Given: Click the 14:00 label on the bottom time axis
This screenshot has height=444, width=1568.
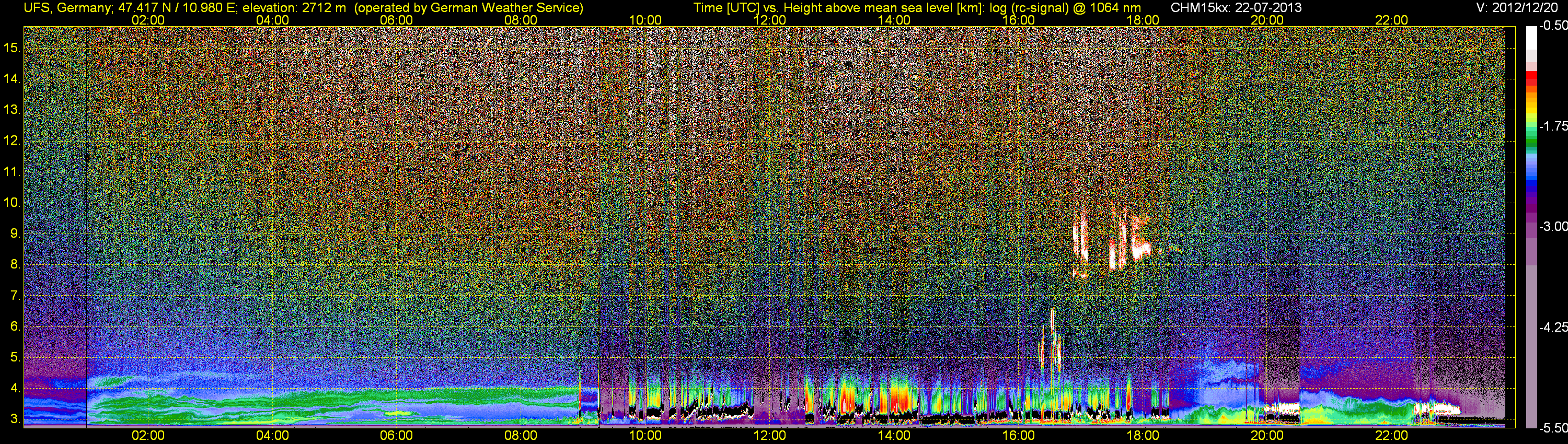Looking at the screenshot, I should point(894,436).
